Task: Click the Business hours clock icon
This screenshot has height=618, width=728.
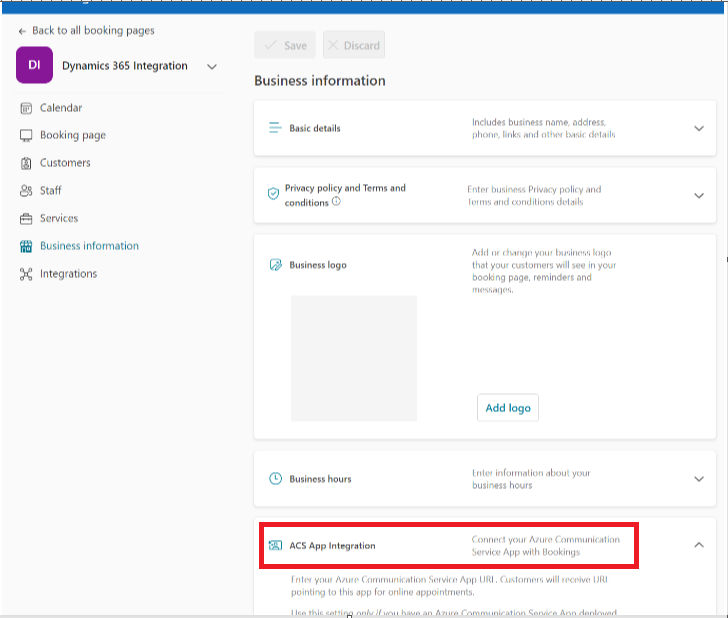Action: click(275, 478)
